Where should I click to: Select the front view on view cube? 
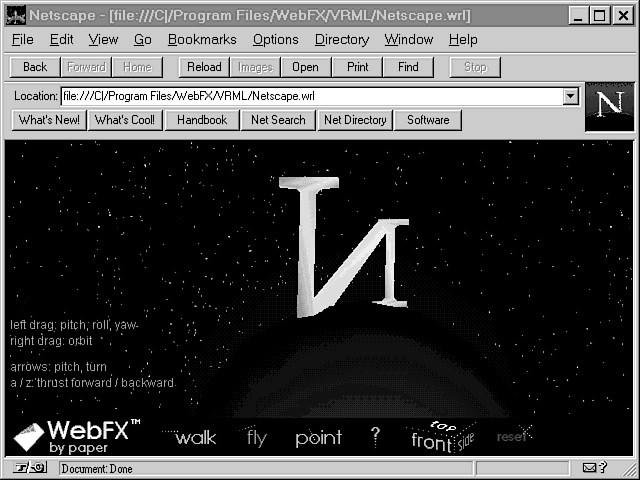[x=431, y=441]
